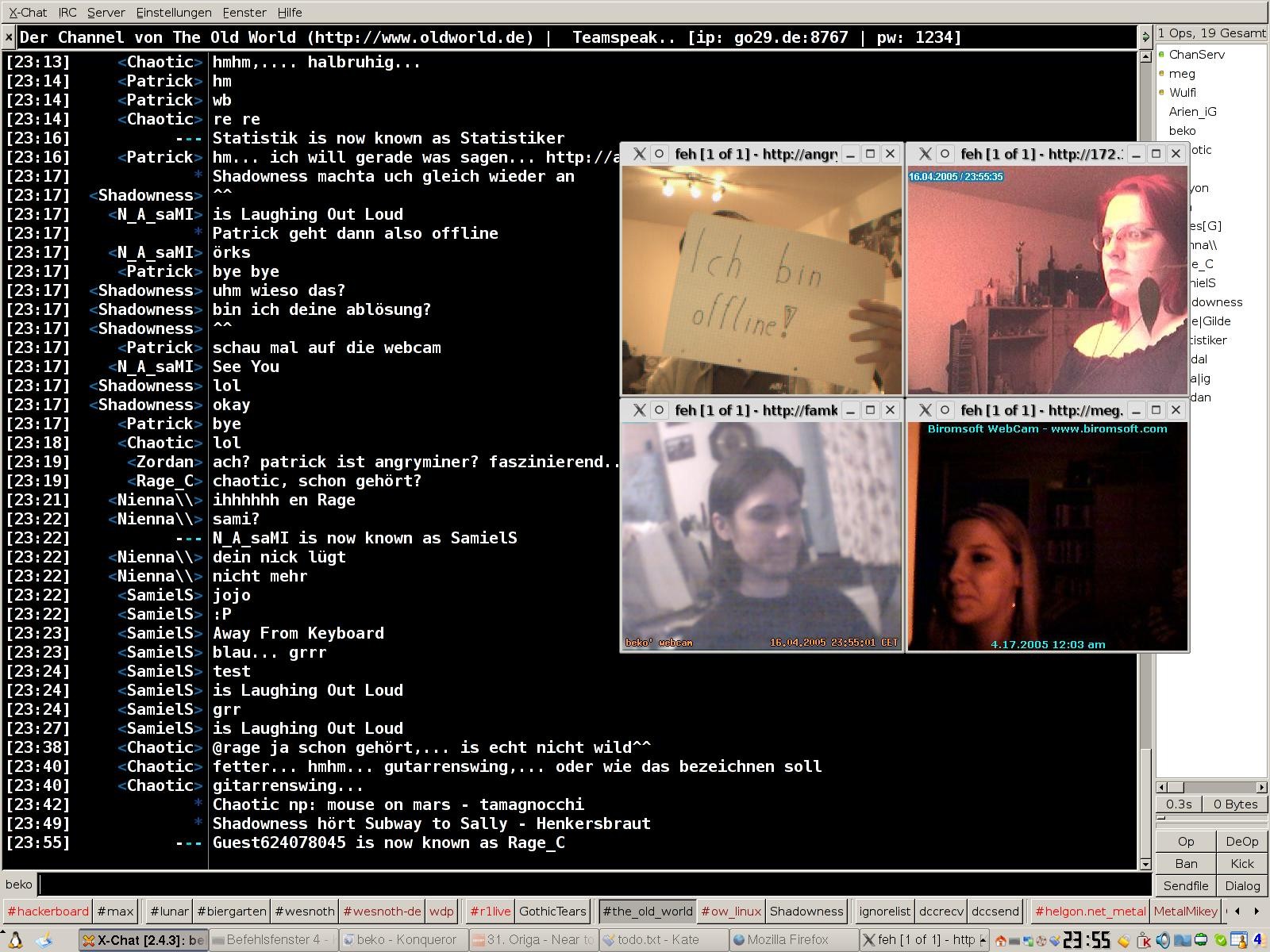Click chat scrollbar up arrow
The width and height of the screenshot is (1270, 952).
click(x=1145, y=56)
